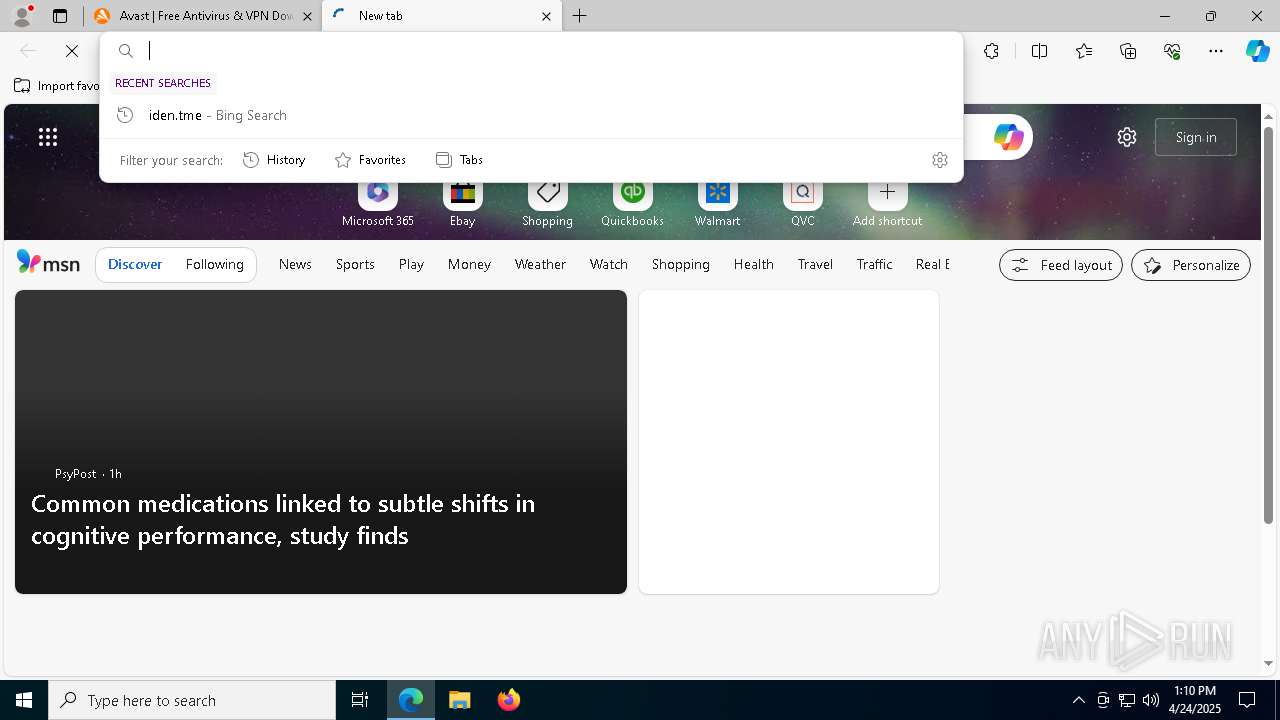This screenshot has height=720, width=1280.
Task: Open Collections
Action: tap(1128, 51)
